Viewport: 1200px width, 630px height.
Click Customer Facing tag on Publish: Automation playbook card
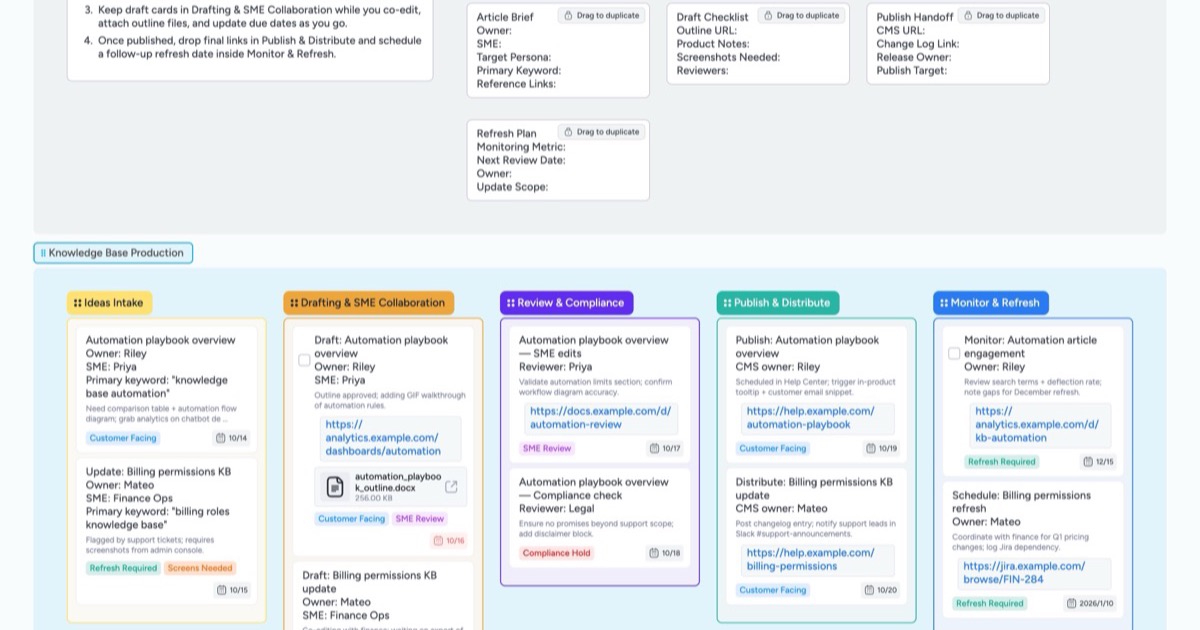point(773,448)
